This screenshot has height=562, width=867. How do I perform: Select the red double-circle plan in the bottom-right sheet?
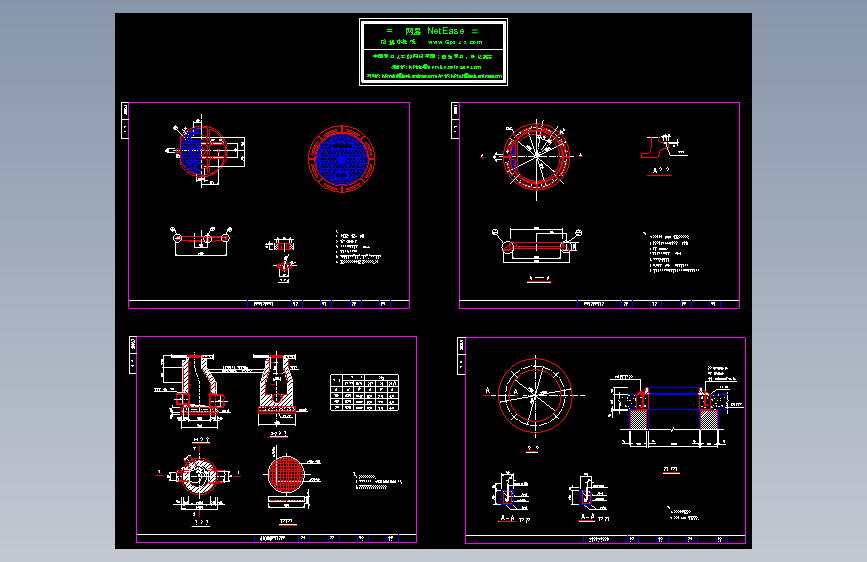click(534, 395)
